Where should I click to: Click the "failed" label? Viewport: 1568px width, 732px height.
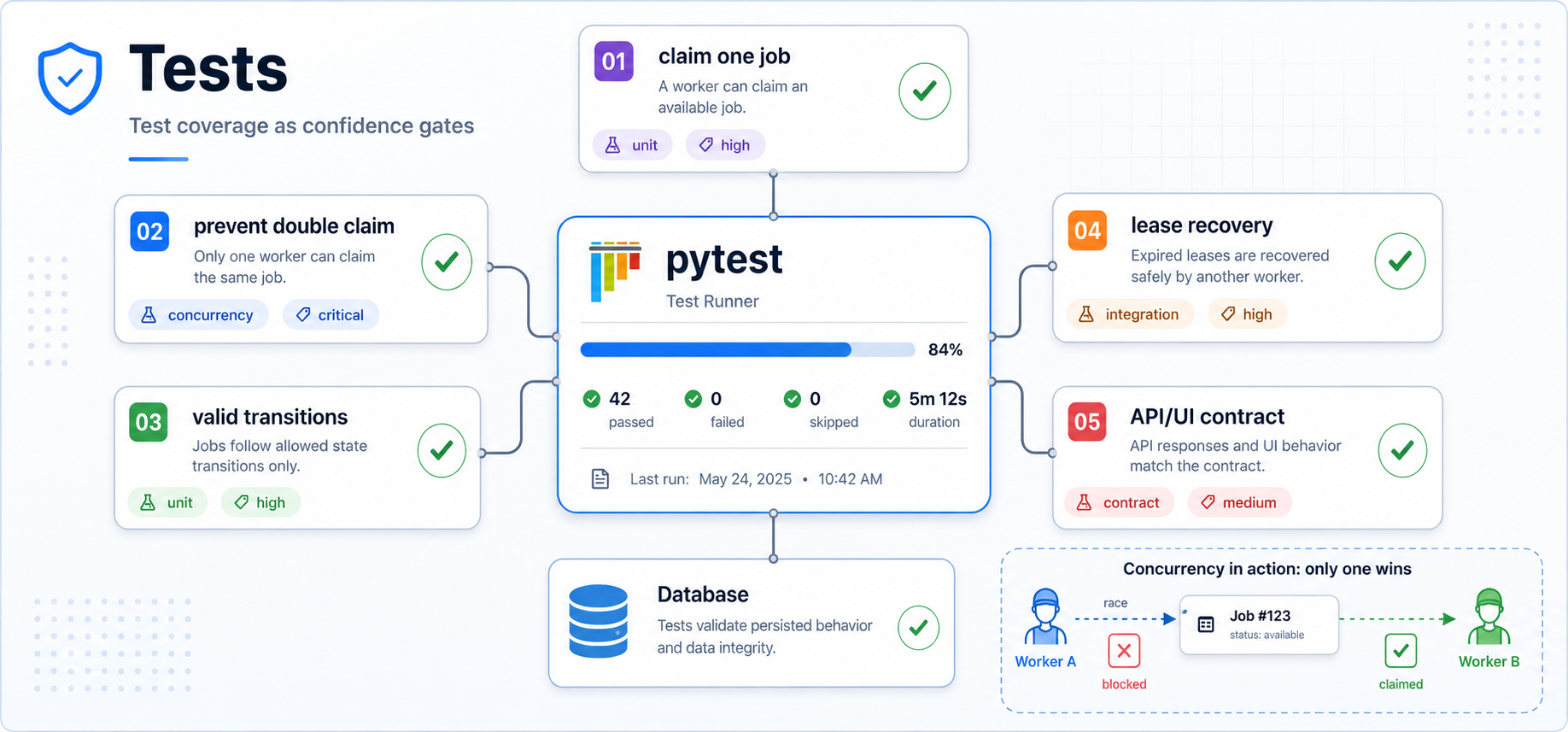click(728, 422)
